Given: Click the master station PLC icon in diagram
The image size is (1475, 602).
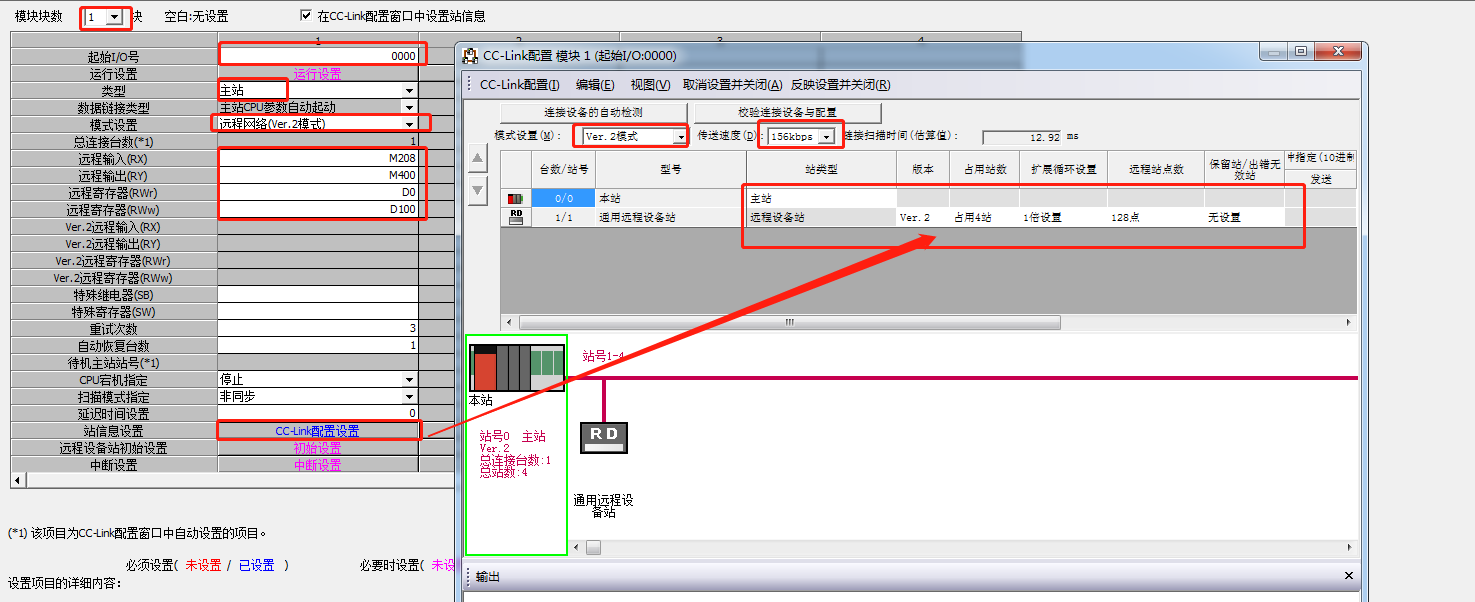Looking at the screenshot, I should (x=516, y=367).
